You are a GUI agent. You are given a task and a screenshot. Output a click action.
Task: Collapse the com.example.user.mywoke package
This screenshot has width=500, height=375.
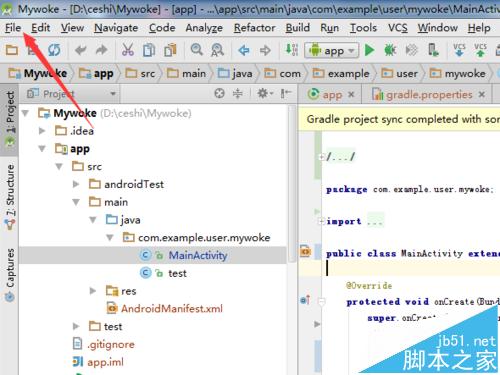110,238
